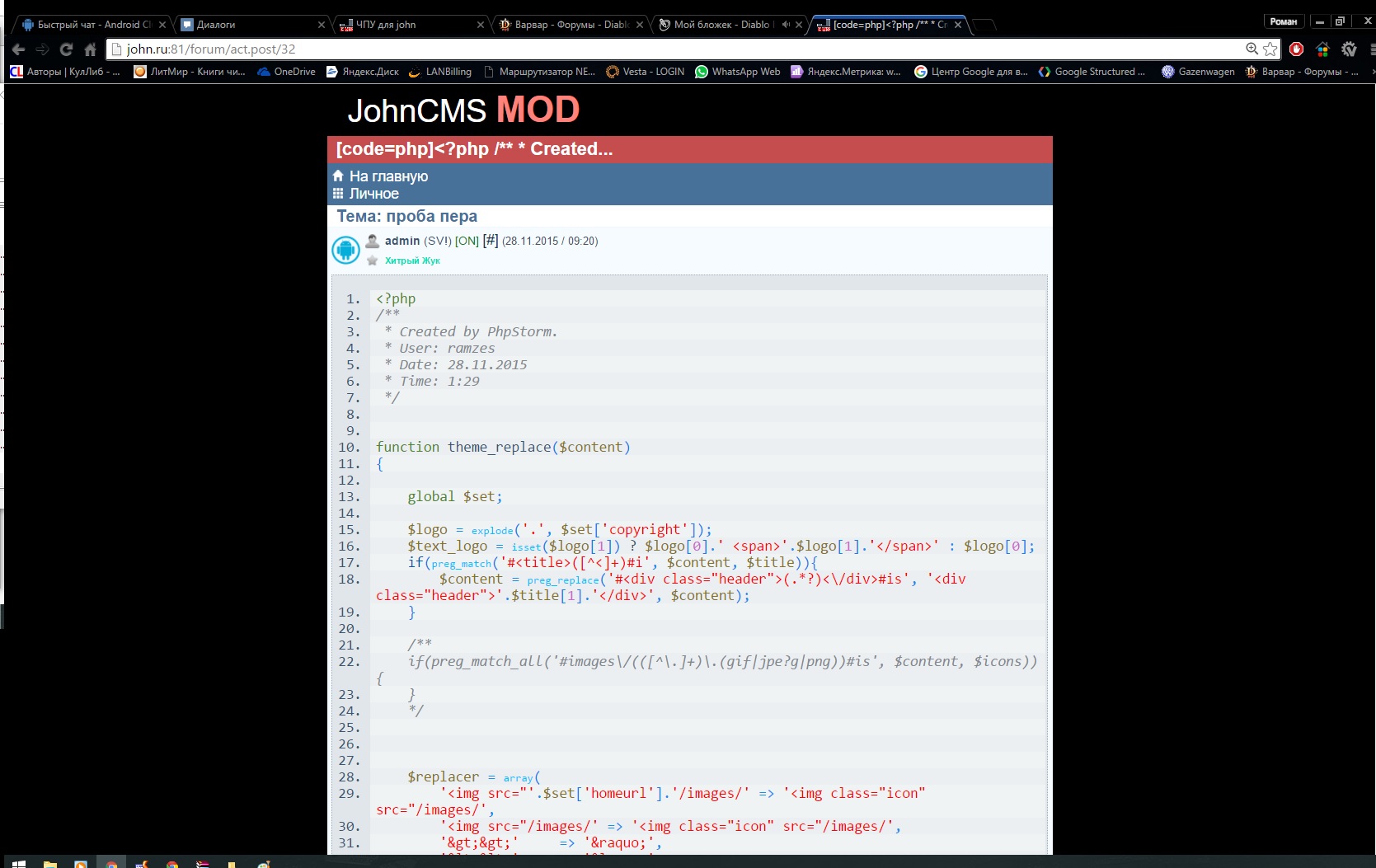Open File Explorer from the taskbar
Screen dimensions: 1376x868
49,863
